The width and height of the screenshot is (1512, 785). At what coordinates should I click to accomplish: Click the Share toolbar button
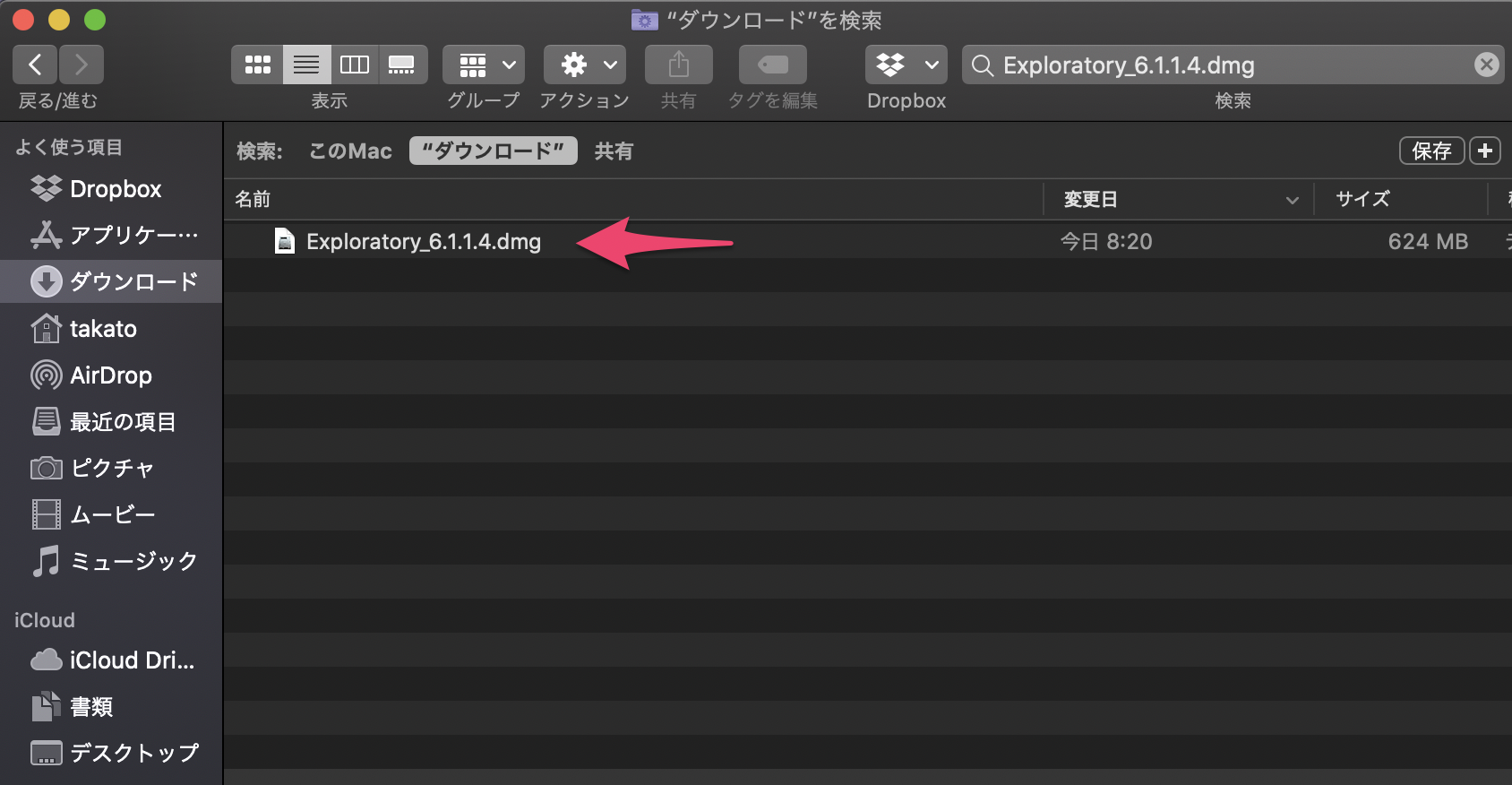click(x=679, y=65)
